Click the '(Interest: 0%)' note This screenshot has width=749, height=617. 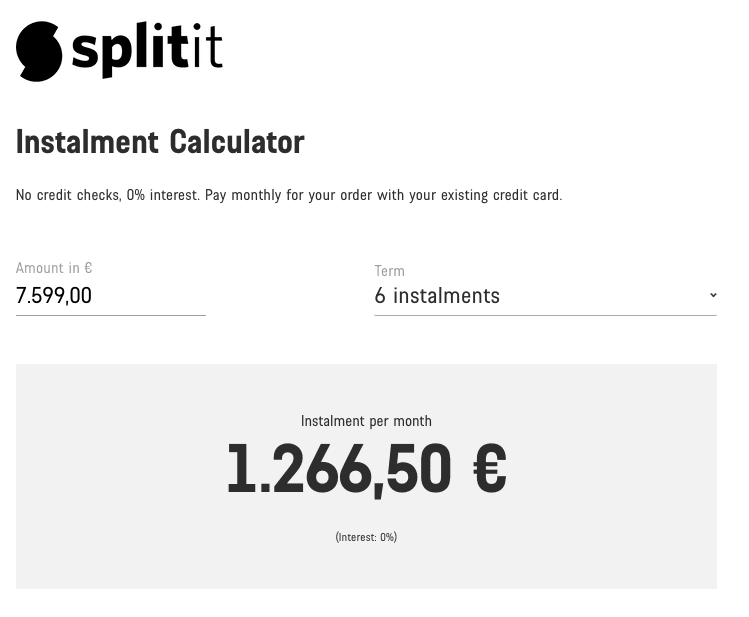[x=366, y=537]
